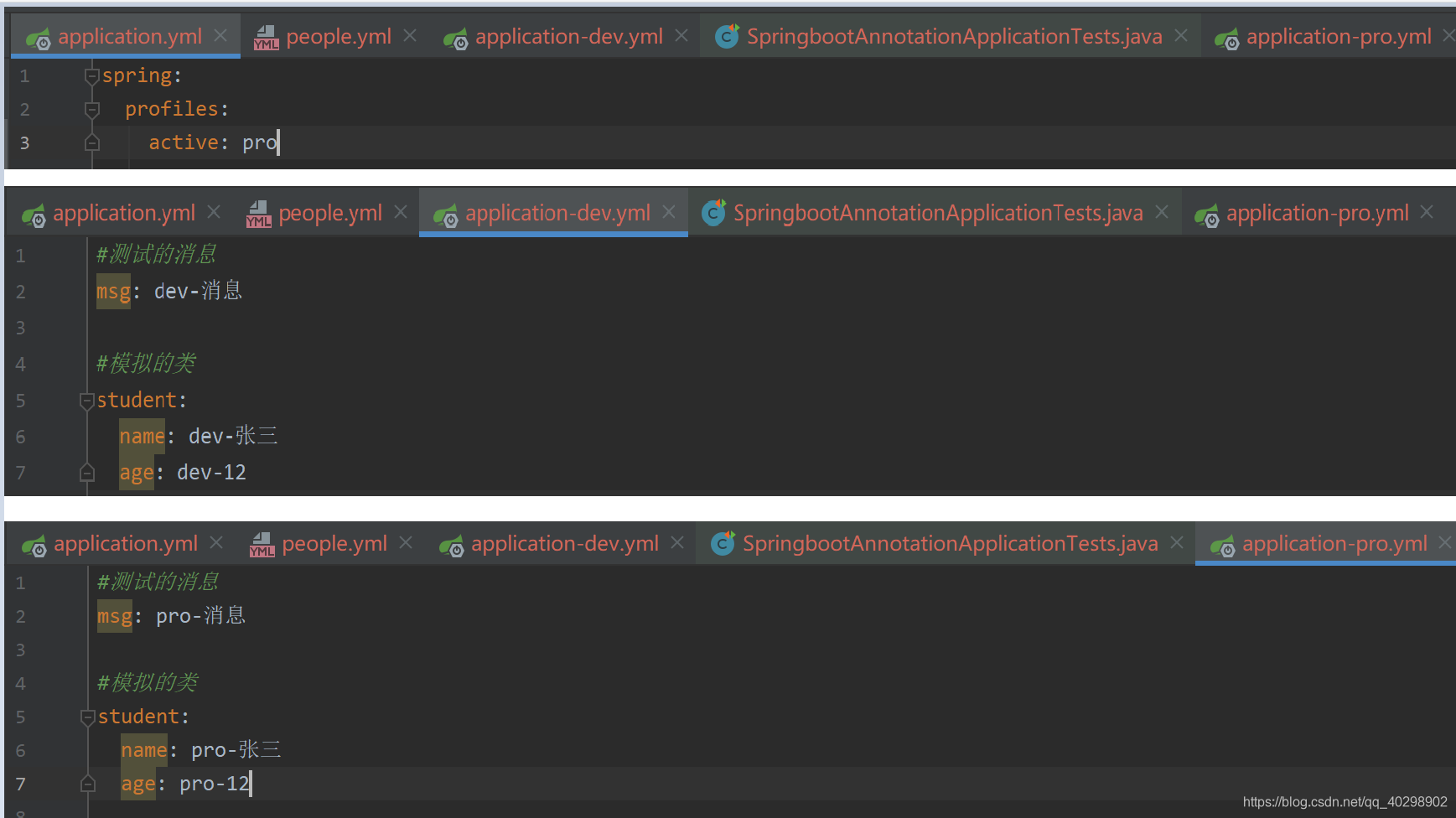Collapse the student: block in application-dev.yml

pyautogui.click(x=86, y=401)
